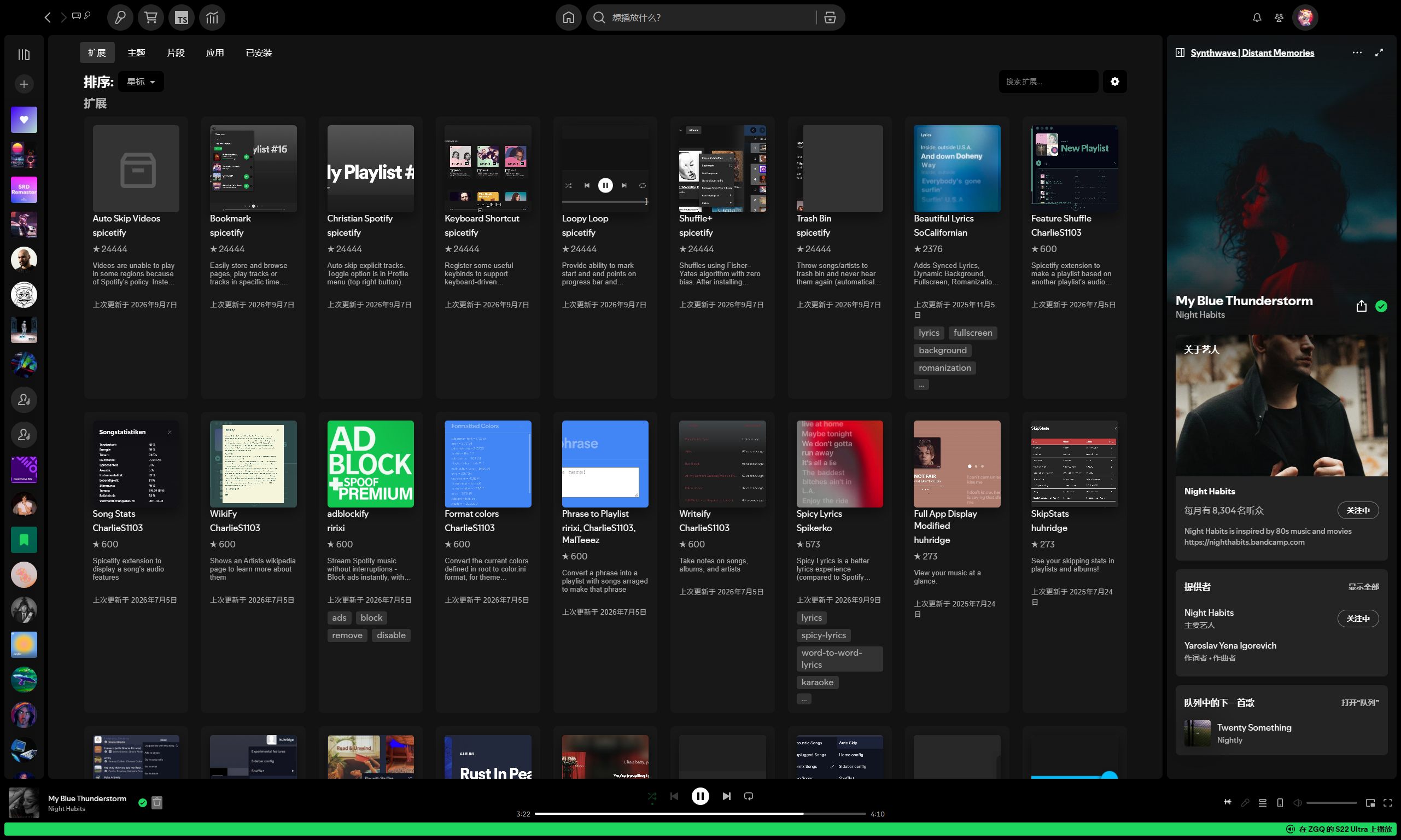This screenshot has height=840, width=1401.
Task: Open the green bookmark item in sidebar
Action: click(x=24, y=539)
